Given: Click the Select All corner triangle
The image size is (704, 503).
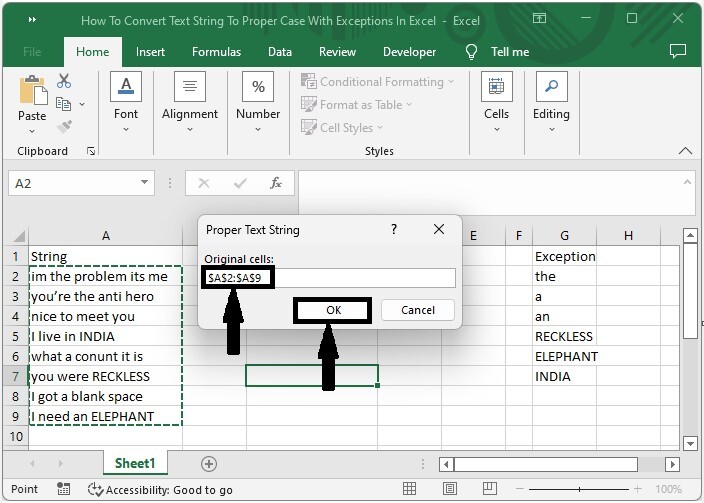Looking at the screenshot, I should [18, 235].
